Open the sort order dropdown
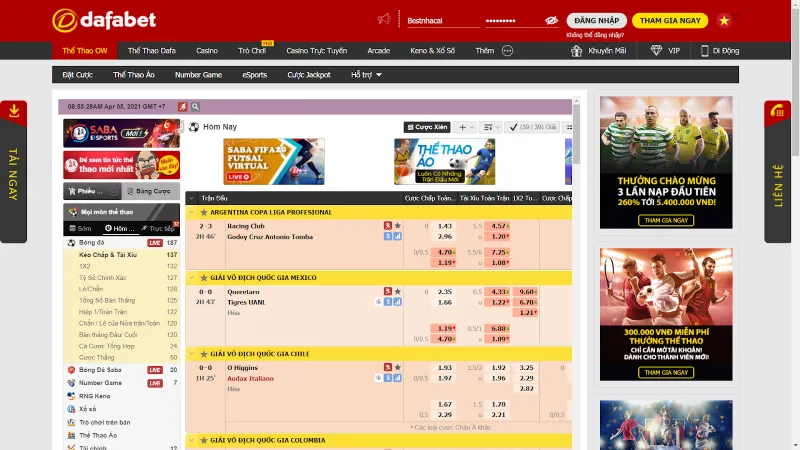 click(x=492, y=127)
